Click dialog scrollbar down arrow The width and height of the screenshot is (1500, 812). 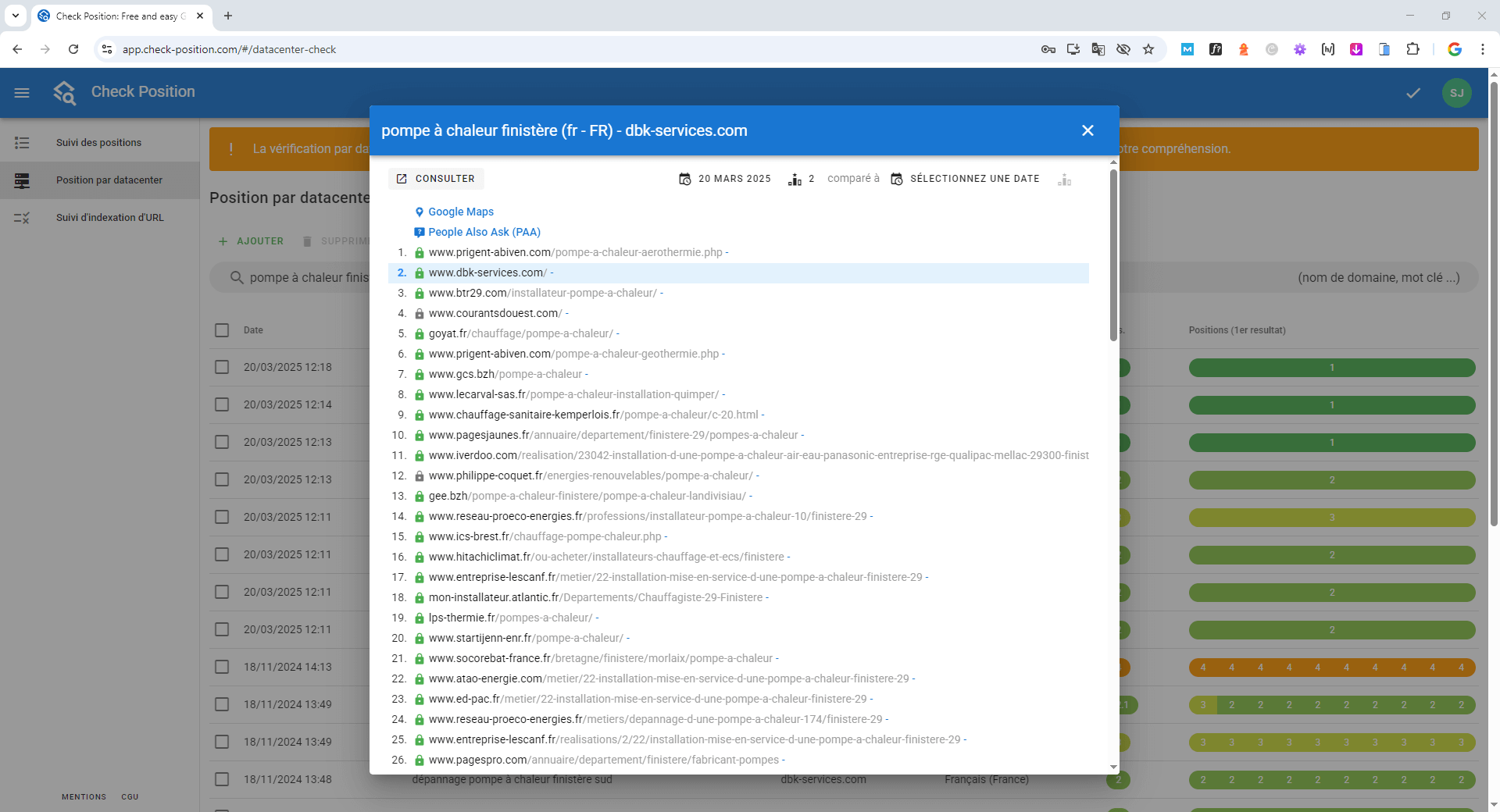coord(1113,767)
